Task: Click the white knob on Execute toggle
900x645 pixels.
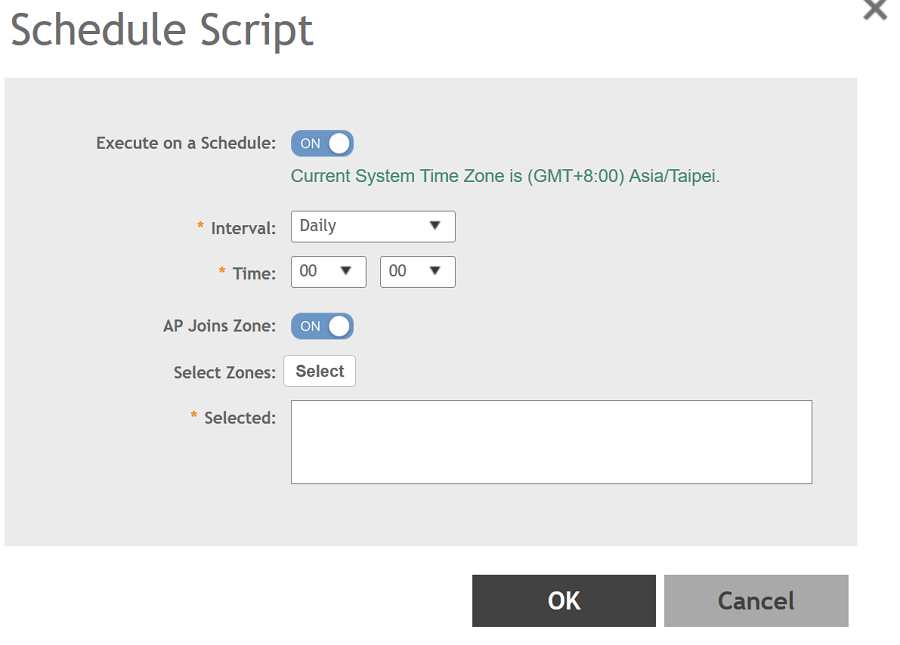Action: (x=340, y=143)
